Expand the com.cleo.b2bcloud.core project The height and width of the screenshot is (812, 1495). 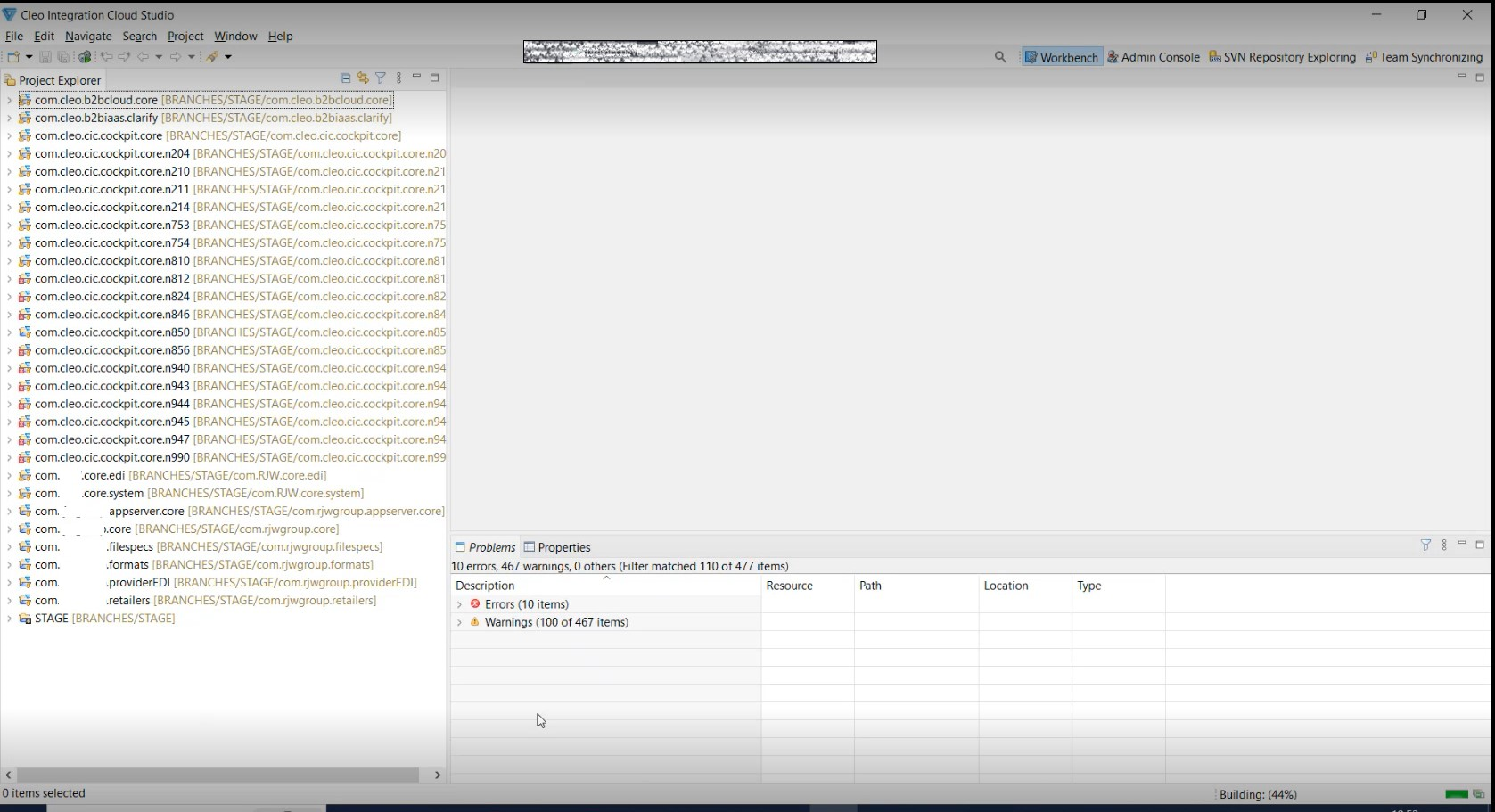click(x=9, y=100)
